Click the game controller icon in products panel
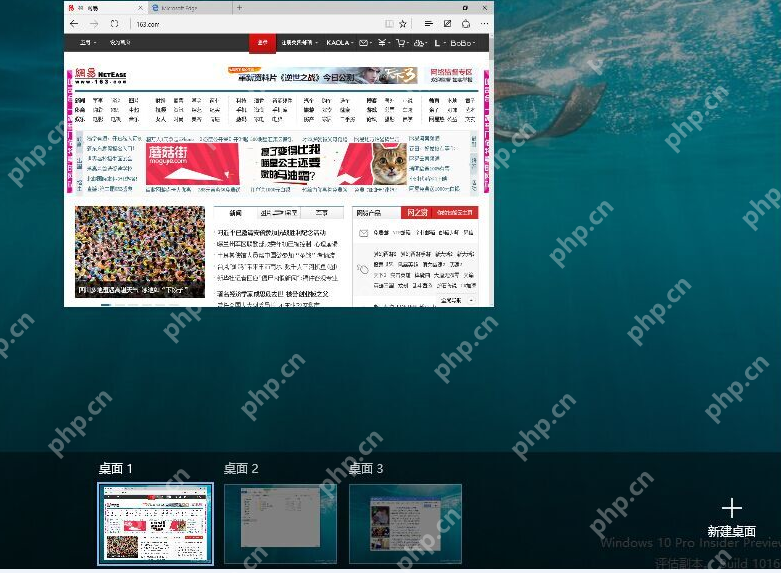This screenshot has height=573, width=781. 363,270
